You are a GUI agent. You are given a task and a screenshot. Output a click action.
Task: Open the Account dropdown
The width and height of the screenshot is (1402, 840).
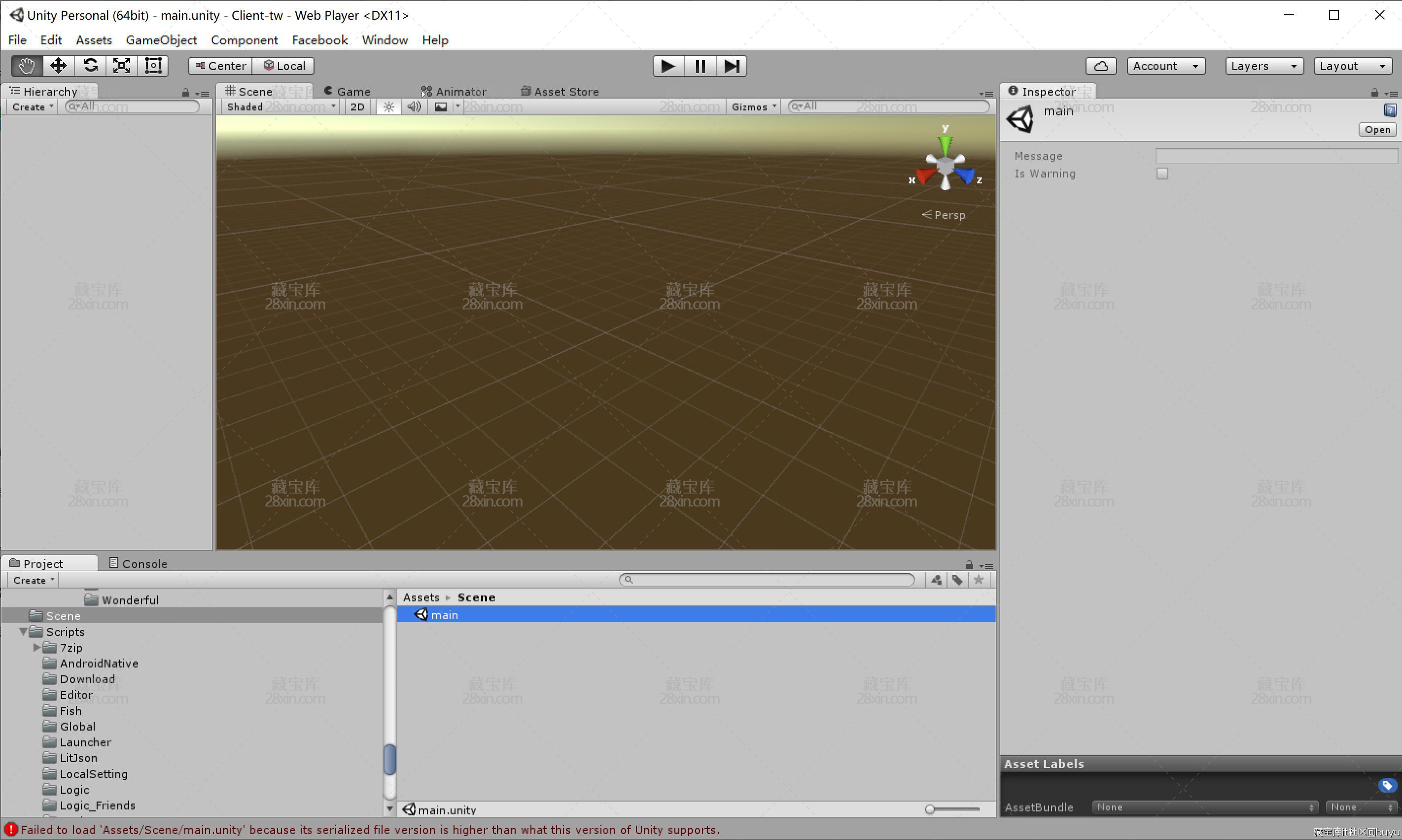tap(1165, 66)
